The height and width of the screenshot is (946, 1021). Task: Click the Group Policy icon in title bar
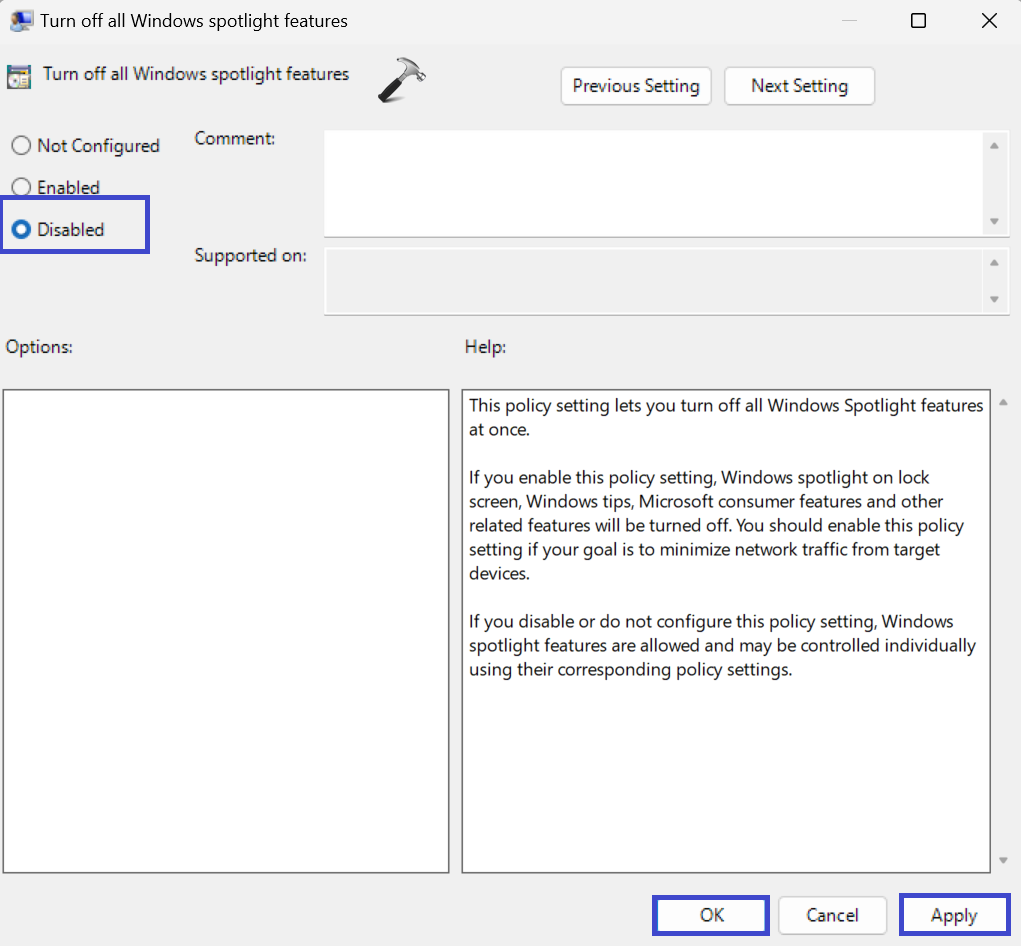coord(20,21)
